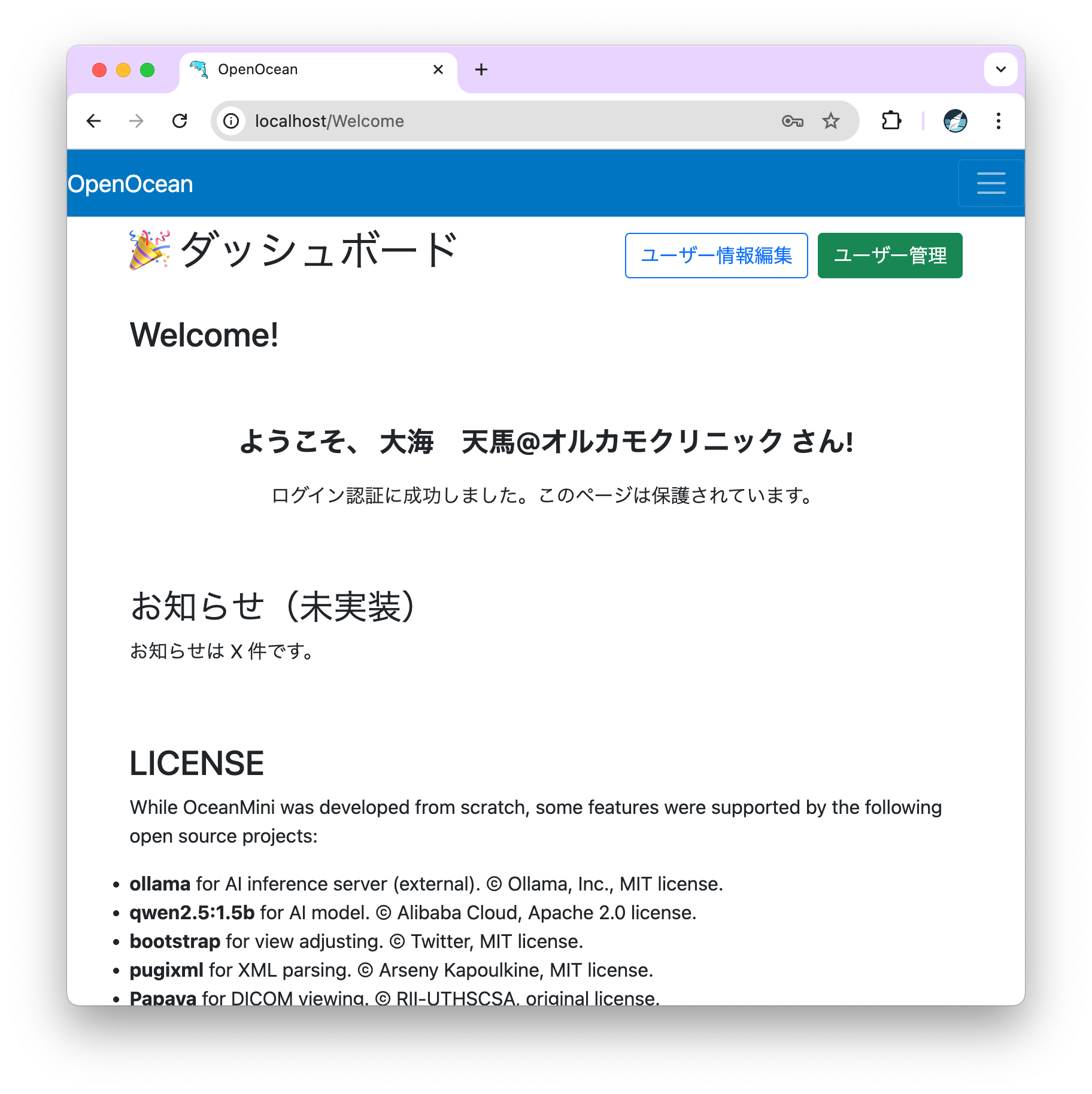Open Chrome's three-dot menu
Image resolution: width=1092 pixels, height=1094 pixels.
point(998,121)
